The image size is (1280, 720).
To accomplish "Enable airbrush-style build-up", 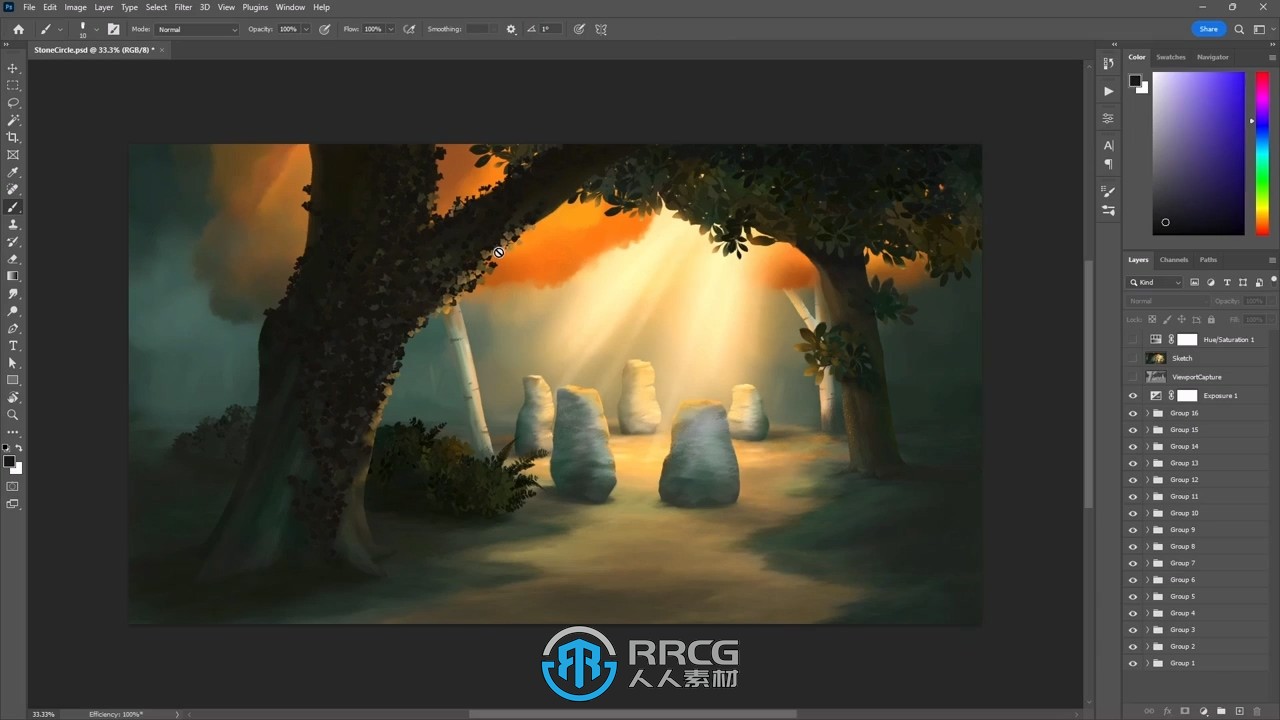I will [x=409, y=29].
